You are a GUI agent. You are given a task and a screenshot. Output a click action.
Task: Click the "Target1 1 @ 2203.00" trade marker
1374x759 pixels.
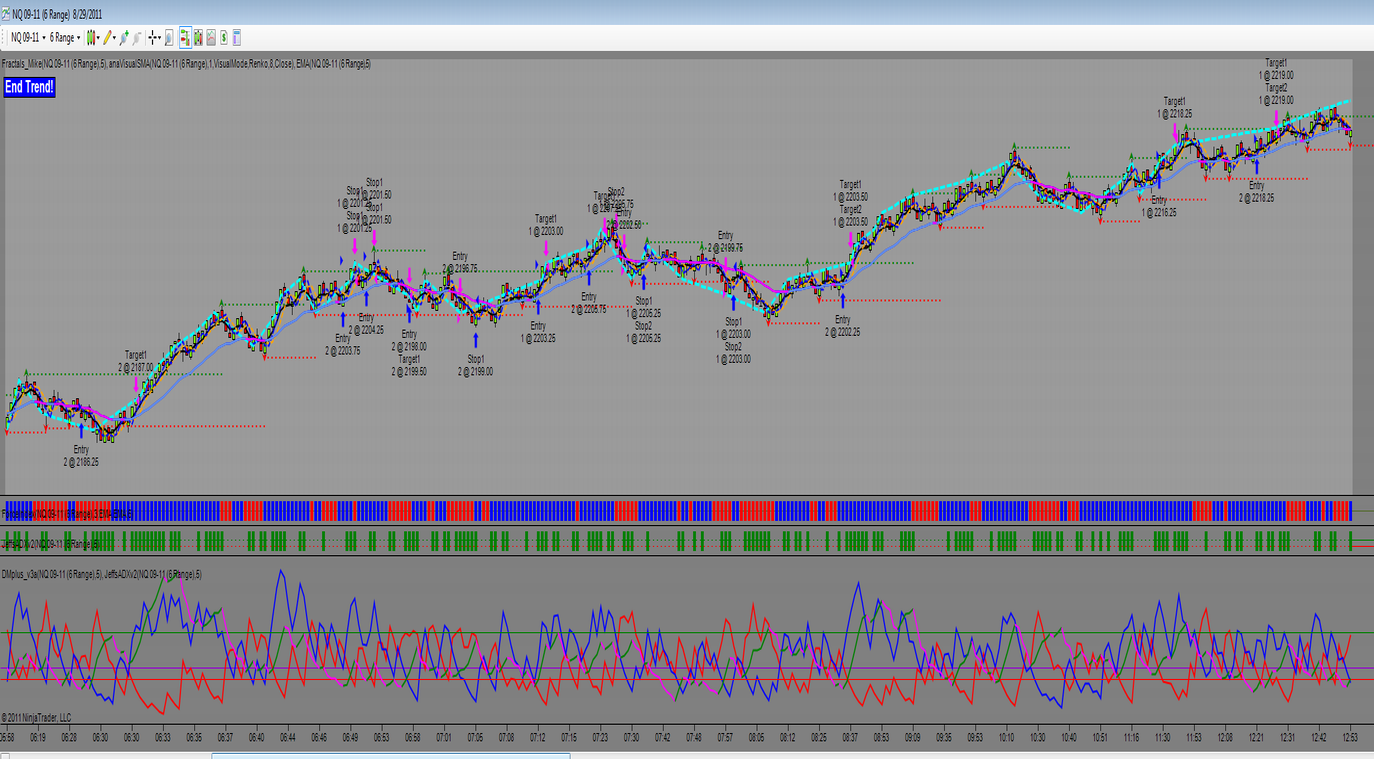(x=546, y=225)
